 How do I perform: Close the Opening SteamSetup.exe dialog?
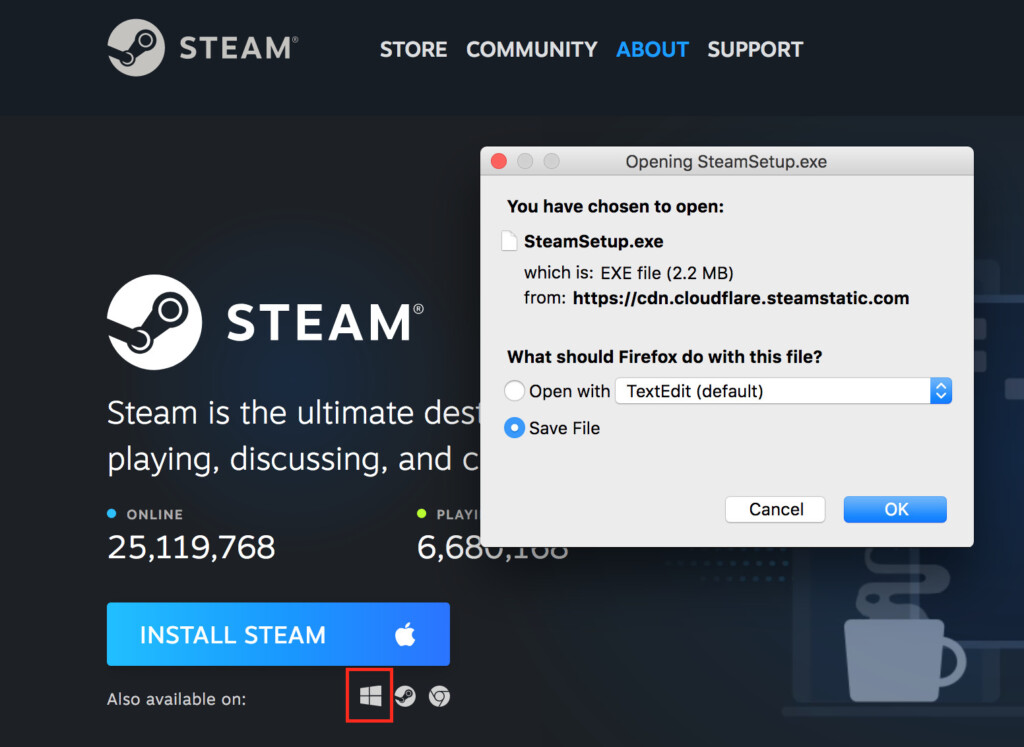[x=499, y=161]
